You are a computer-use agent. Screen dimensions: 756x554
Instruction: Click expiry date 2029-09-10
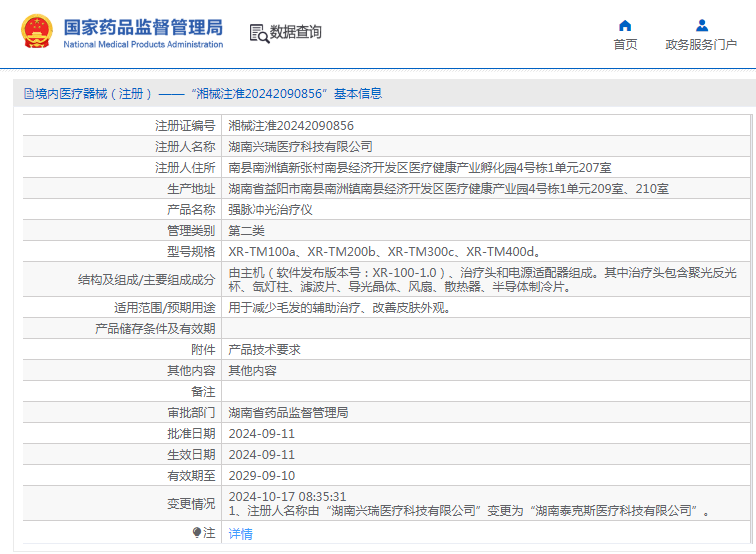point(261,475)
